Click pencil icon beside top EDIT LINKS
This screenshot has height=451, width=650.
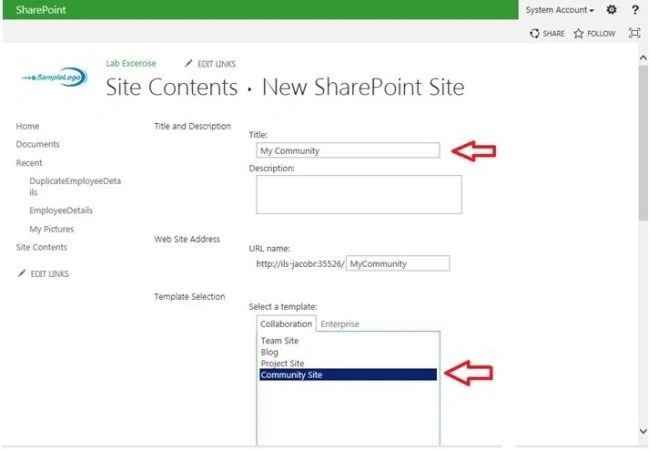(x=189, y=63)
